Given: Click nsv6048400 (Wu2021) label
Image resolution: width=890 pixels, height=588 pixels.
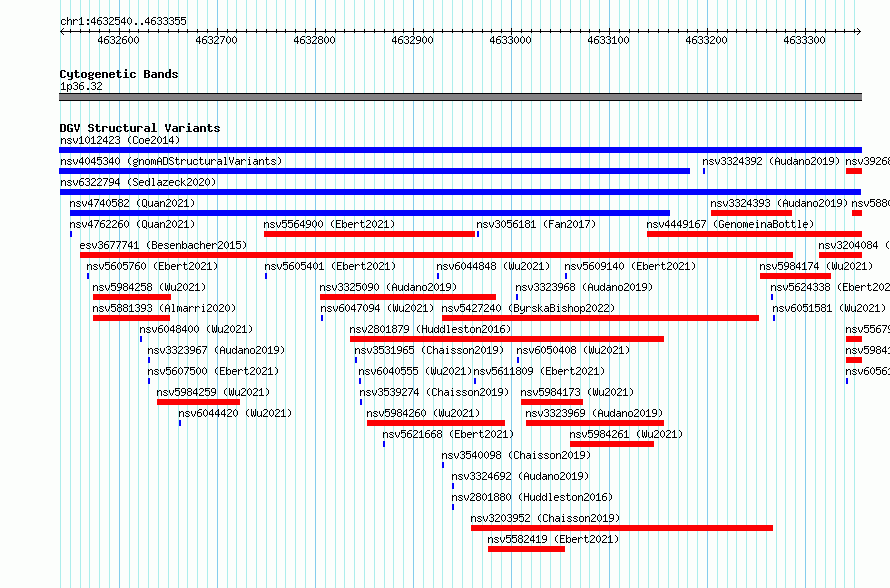Looking at the screenshot, I should (x=196, y=329).
